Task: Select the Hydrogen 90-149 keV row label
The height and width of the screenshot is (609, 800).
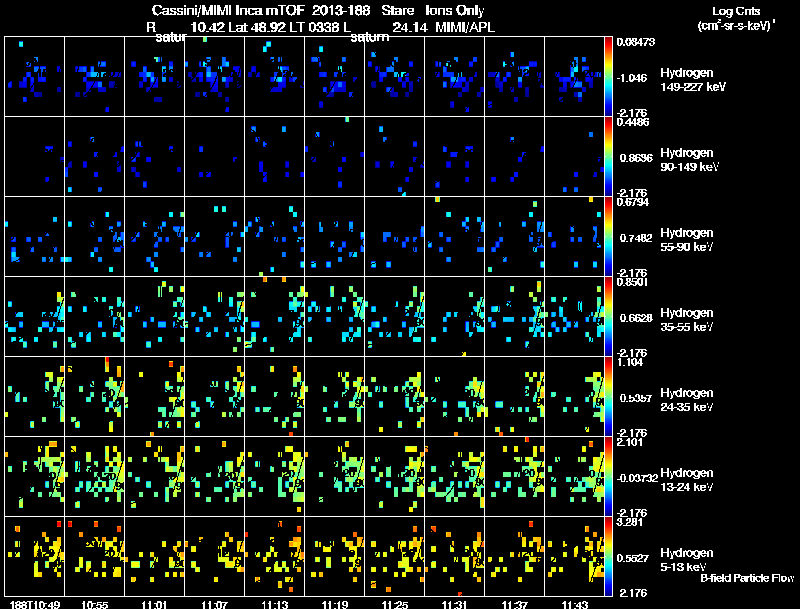Action: 689,160
